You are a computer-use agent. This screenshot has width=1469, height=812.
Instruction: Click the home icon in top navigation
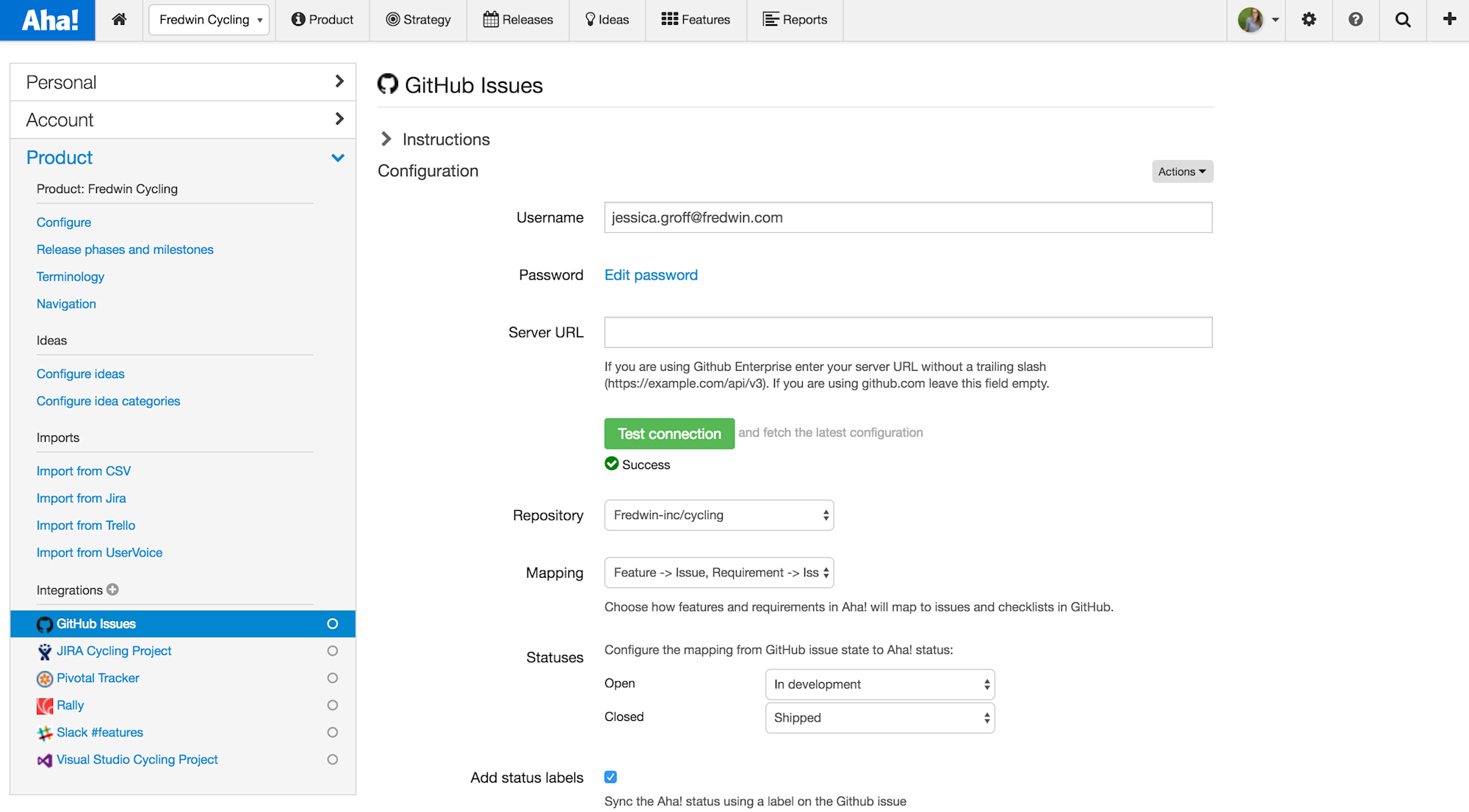click(119, 20)
